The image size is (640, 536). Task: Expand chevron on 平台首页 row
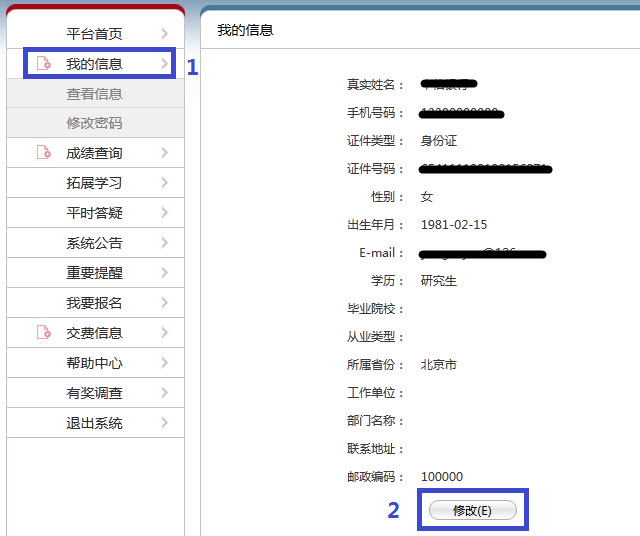(164, 33)
